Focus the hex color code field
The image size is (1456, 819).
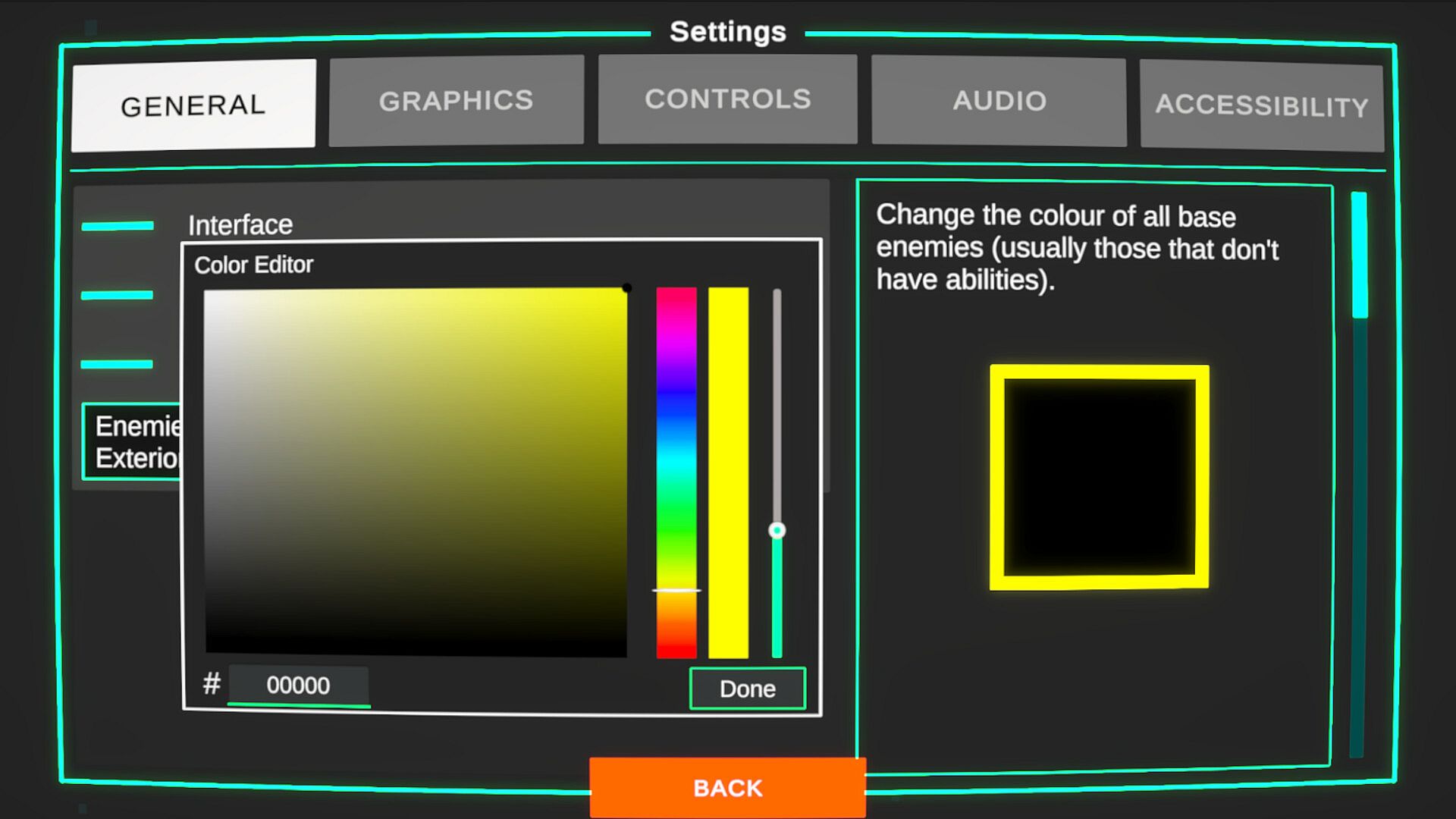point(298,686)
